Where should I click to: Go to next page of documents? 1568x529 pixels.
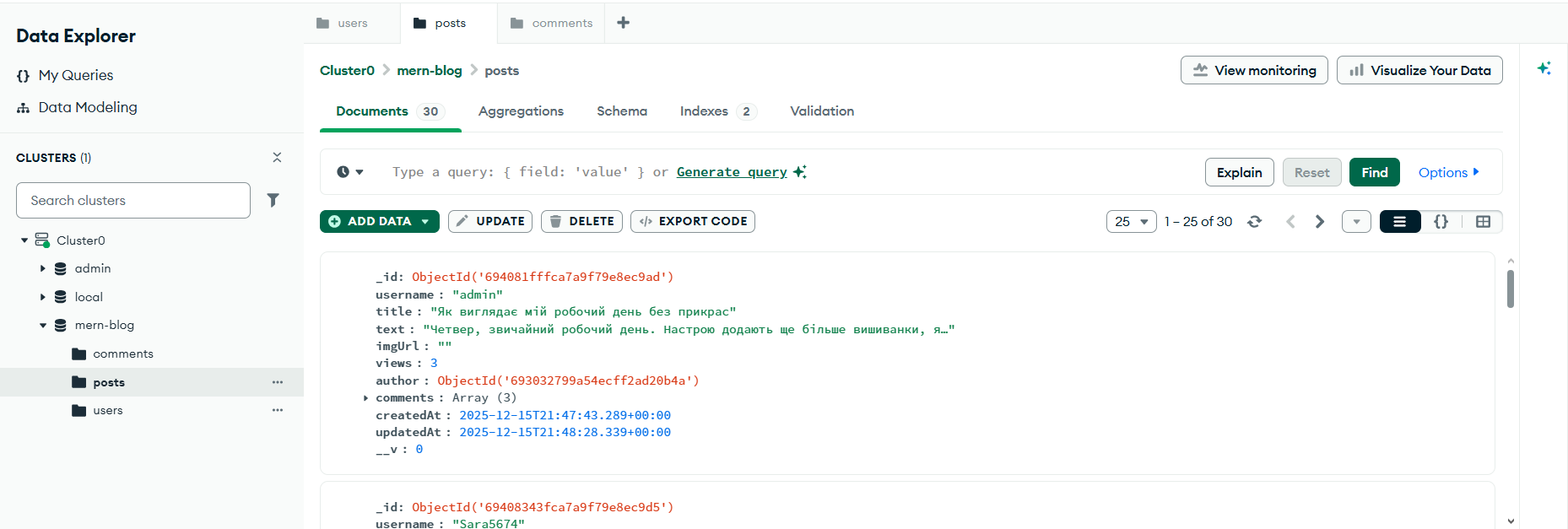1320,221
